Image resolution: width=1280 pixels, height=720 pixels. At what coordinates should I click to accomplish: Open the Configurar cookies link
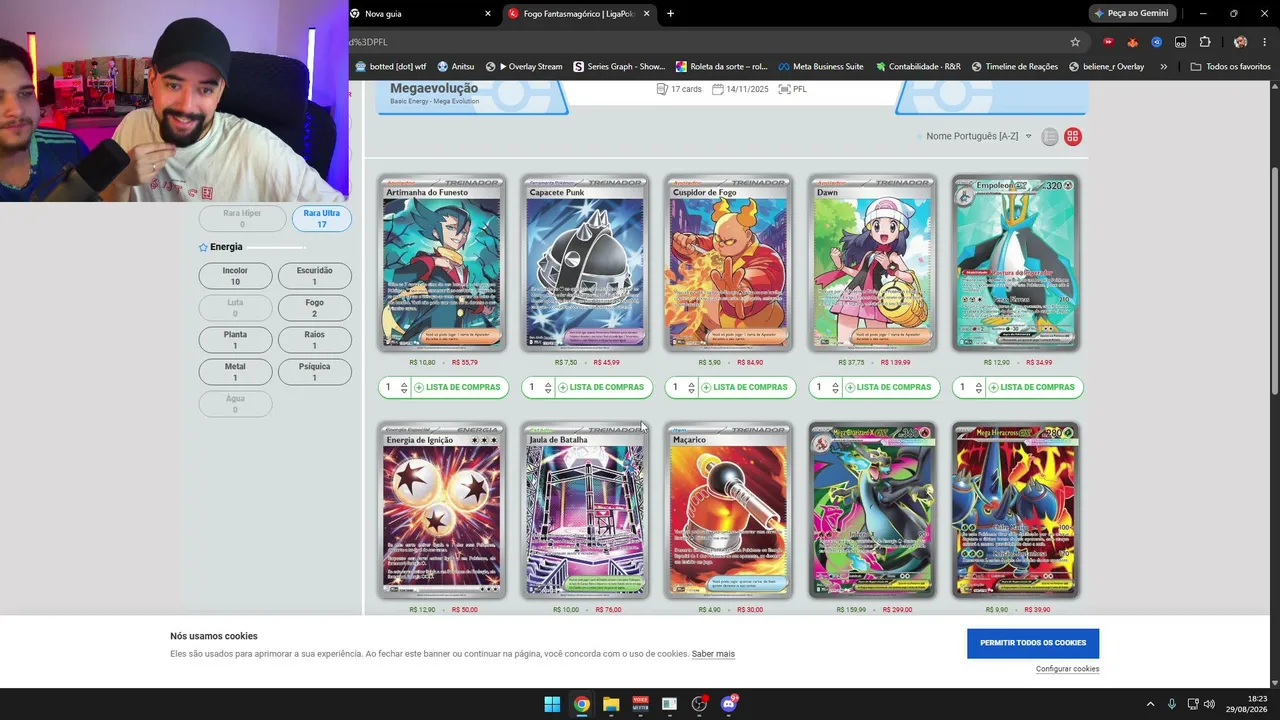point(1067,669)
